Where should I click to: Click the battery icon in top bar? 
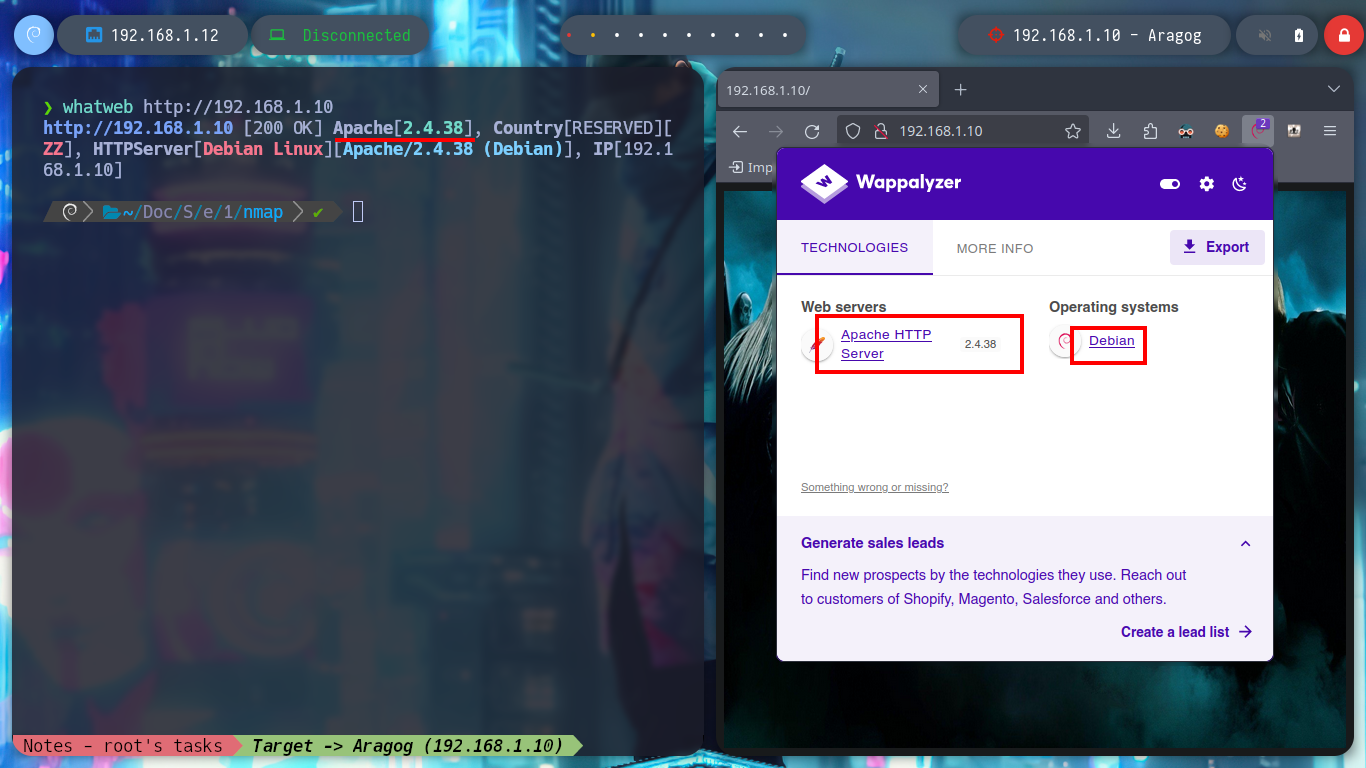[x=1298, y=35]
